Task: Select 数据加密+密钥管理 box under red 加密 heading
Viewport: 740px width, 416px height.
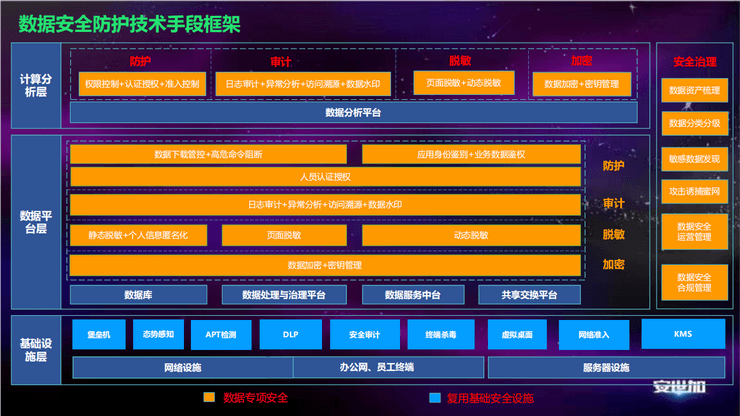Action: pos(581,84)
